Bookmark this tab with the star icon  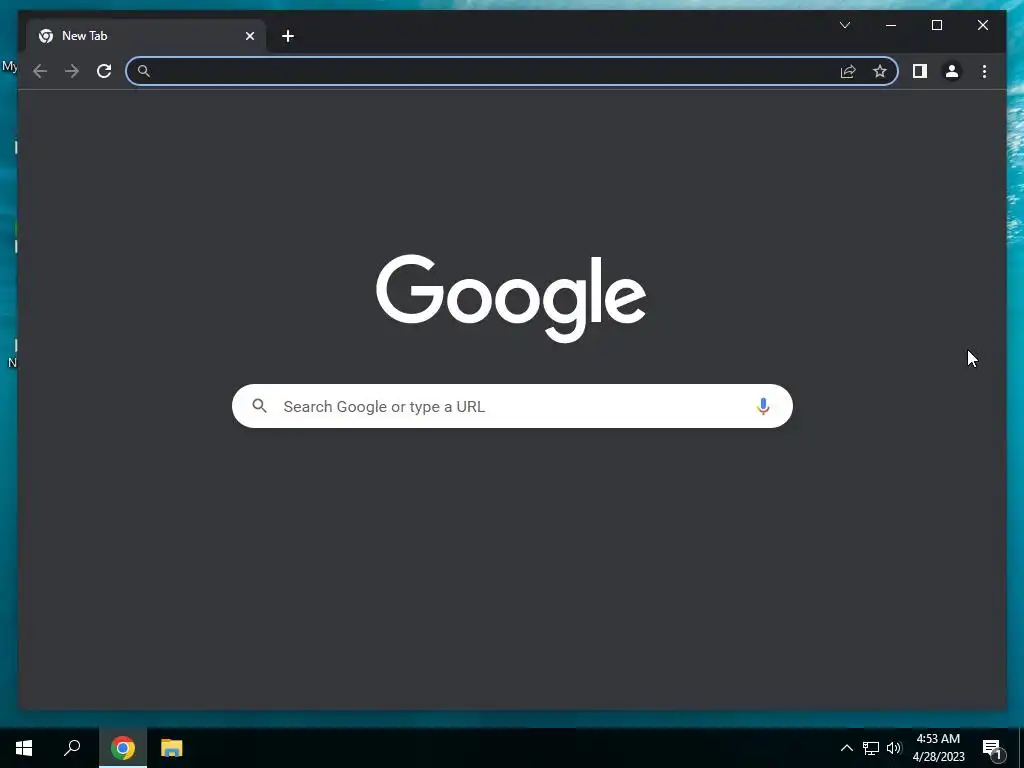(x=880, y=71)
